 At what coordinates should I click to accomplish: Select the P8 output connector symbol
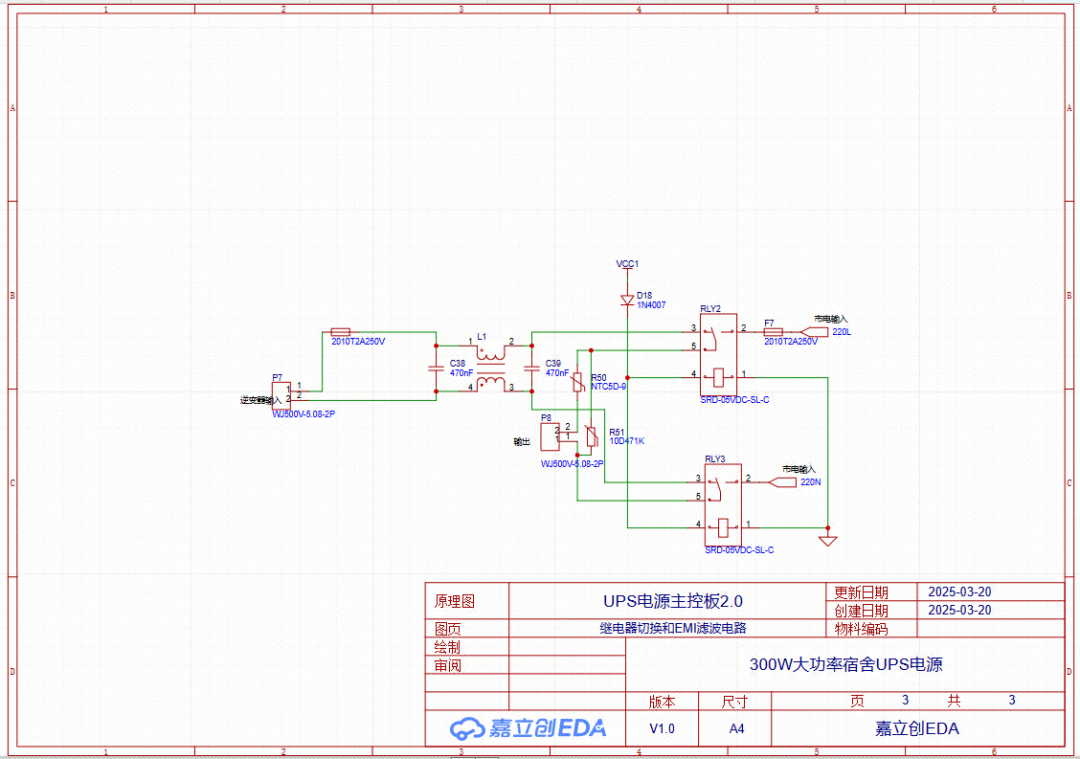(x=550, y=437)
